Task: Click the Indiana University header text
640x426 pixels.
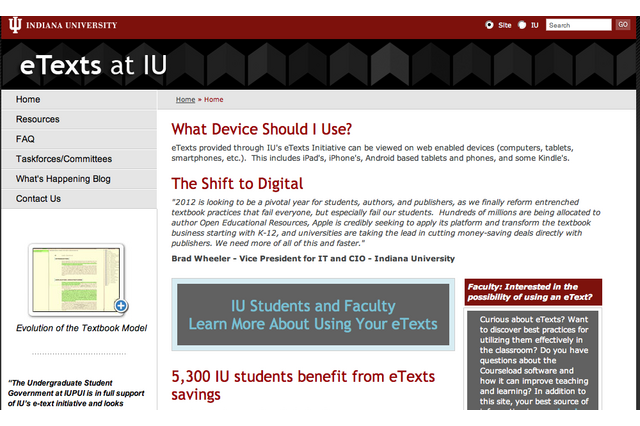Action: coord(72,25)
